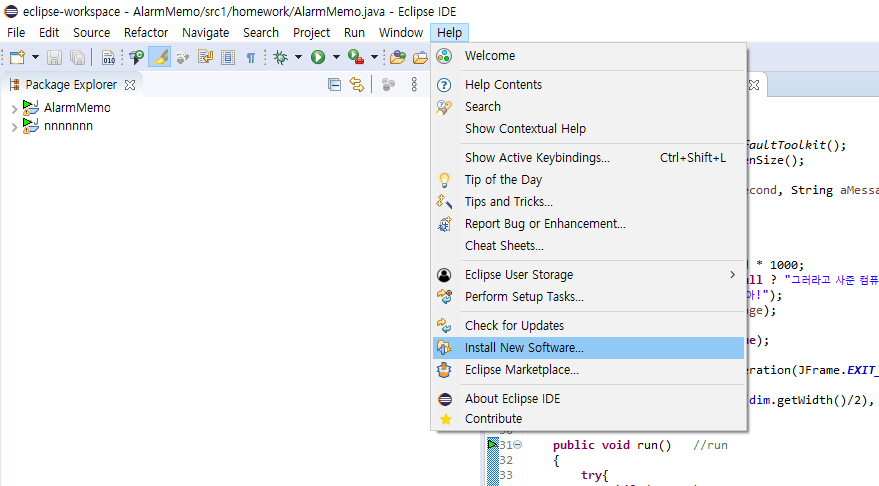This screenshot has height=486, width=879.
Task: Open the External Tools dropdown arrow
Action: [374, 57]
